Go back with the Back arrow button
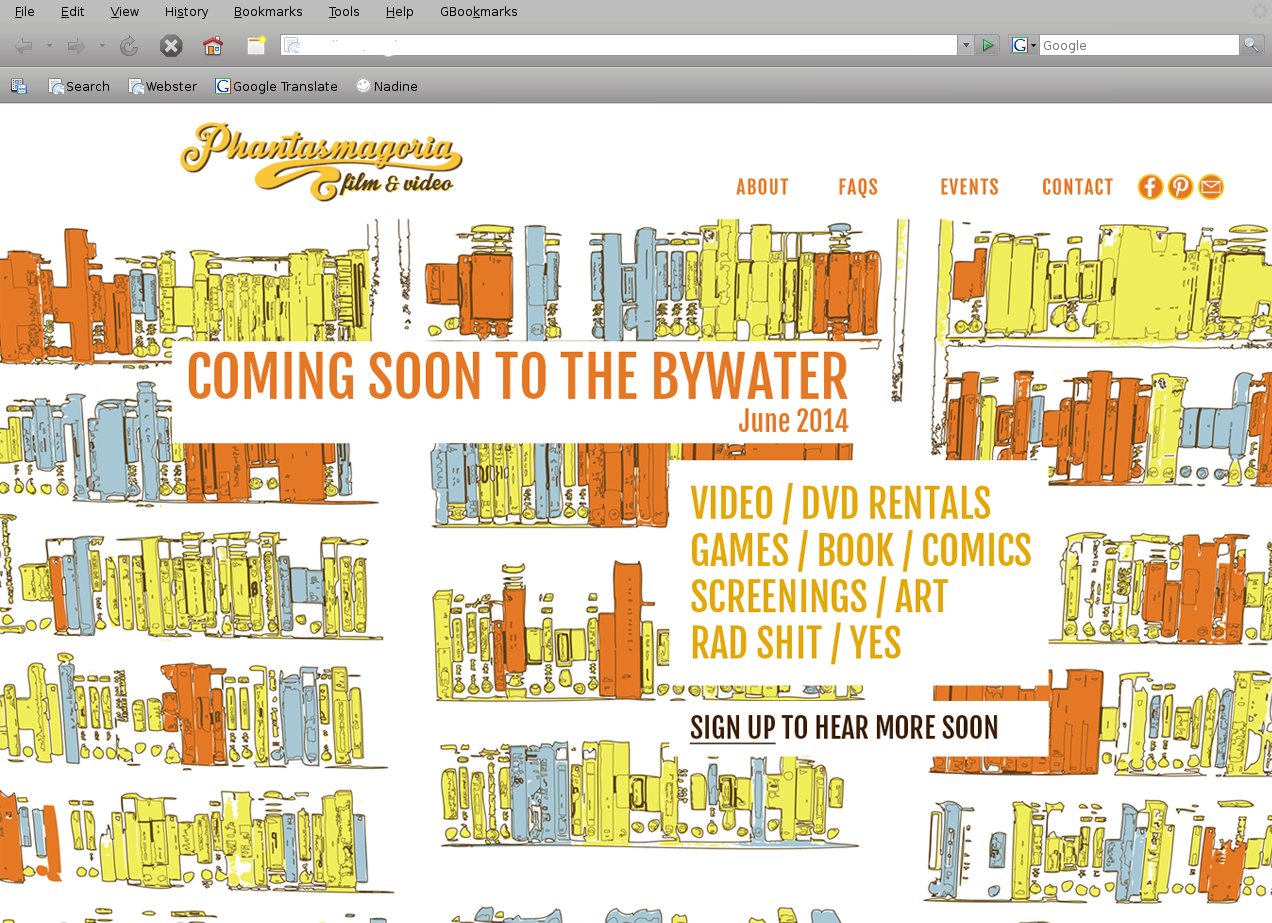Image resolution: width=1272 pixels, height=923 pixels. 23,46
